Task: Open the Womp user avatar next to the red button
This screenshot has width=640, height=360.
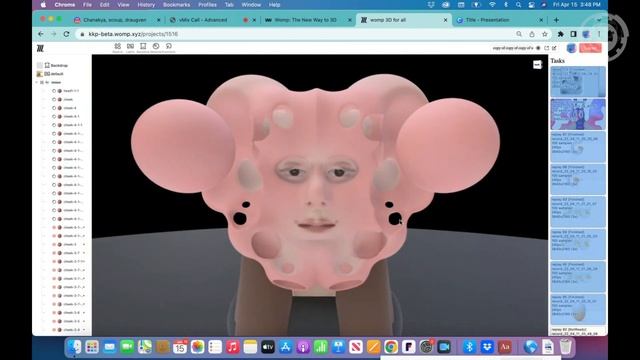Action: [x=571, y=48]
